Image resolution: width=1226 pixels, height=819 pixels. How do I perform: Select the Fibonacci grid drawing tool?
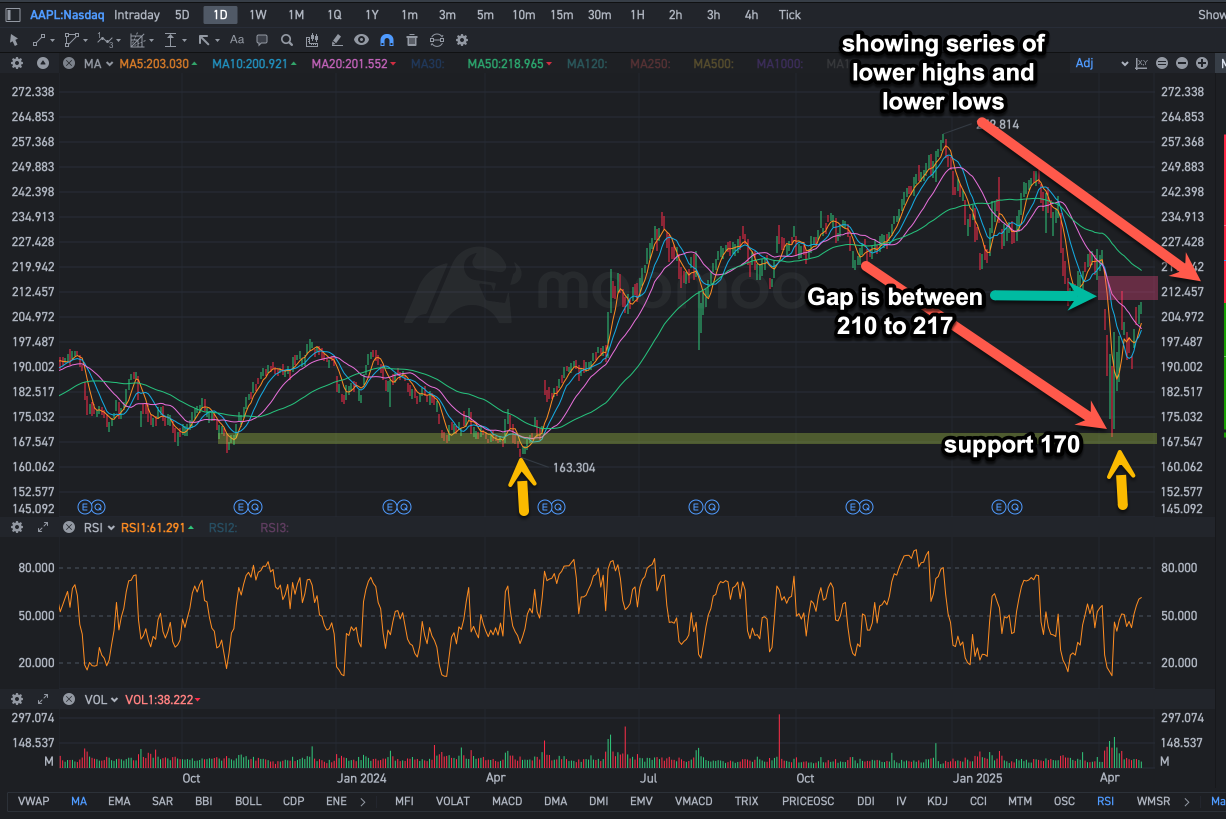pos(138,40)
